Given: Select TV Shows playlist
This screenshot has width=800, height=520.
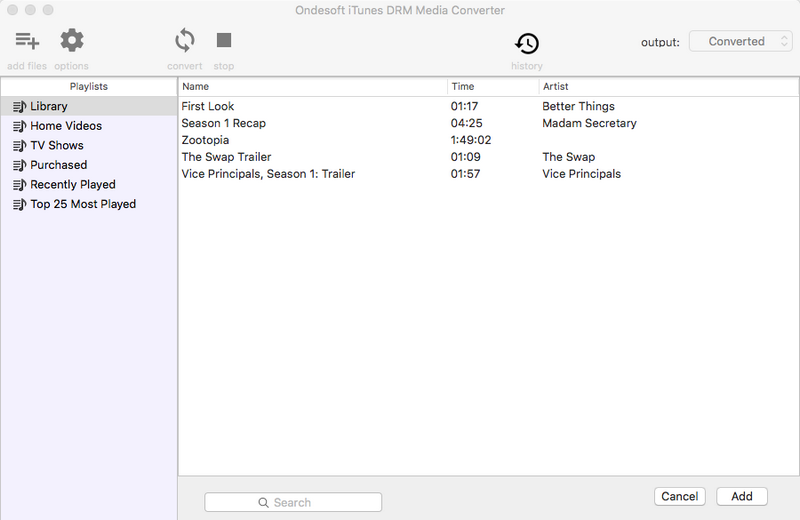Looking at the screenshot, I should (x=89, y=145).
